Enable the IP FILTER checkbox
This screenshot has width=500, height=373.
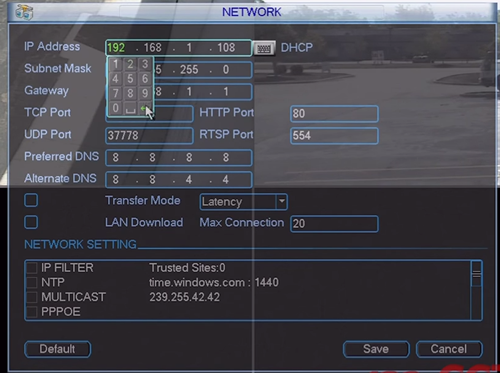pyautogui.click(x=32, y=268)
